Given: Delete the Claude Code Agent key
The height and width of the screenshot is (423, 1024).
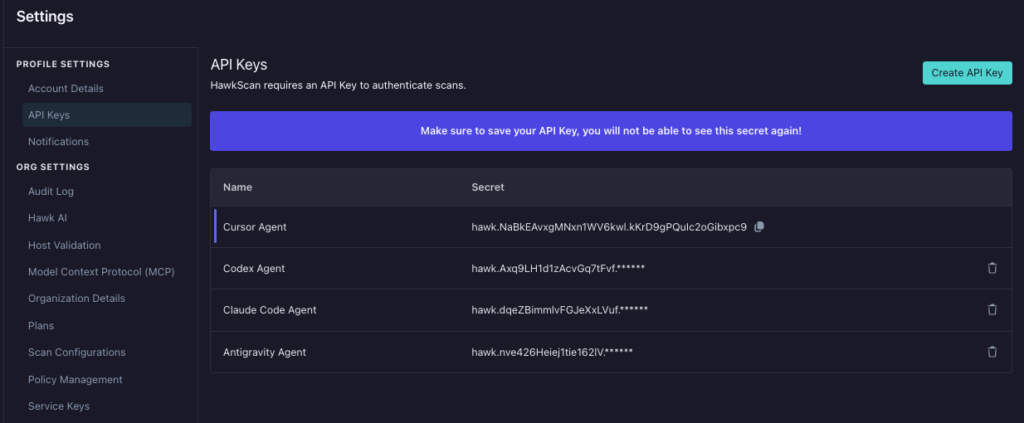Looking at the screenshot, I should point(992,310).
